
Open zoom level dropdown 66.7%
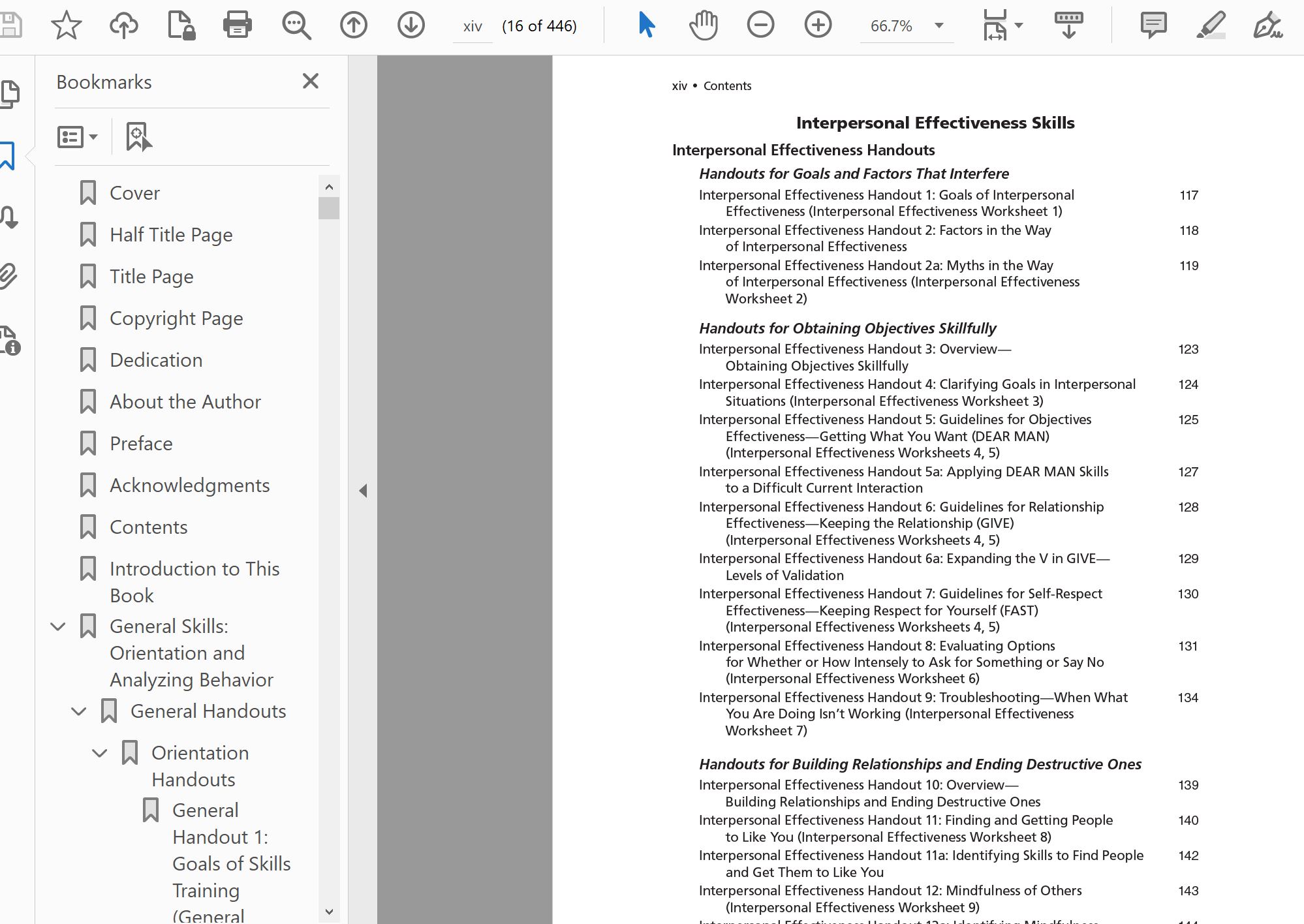(x=939, y=25)
